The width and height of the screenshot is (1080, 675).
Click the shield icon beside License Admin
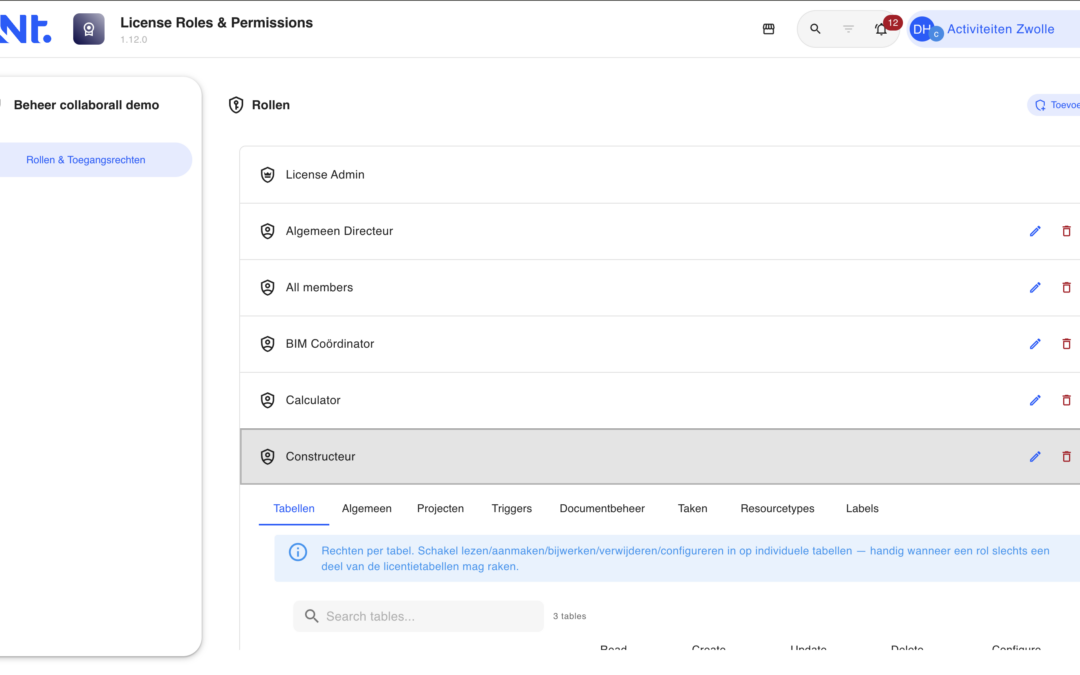click(x=267, y=175)
